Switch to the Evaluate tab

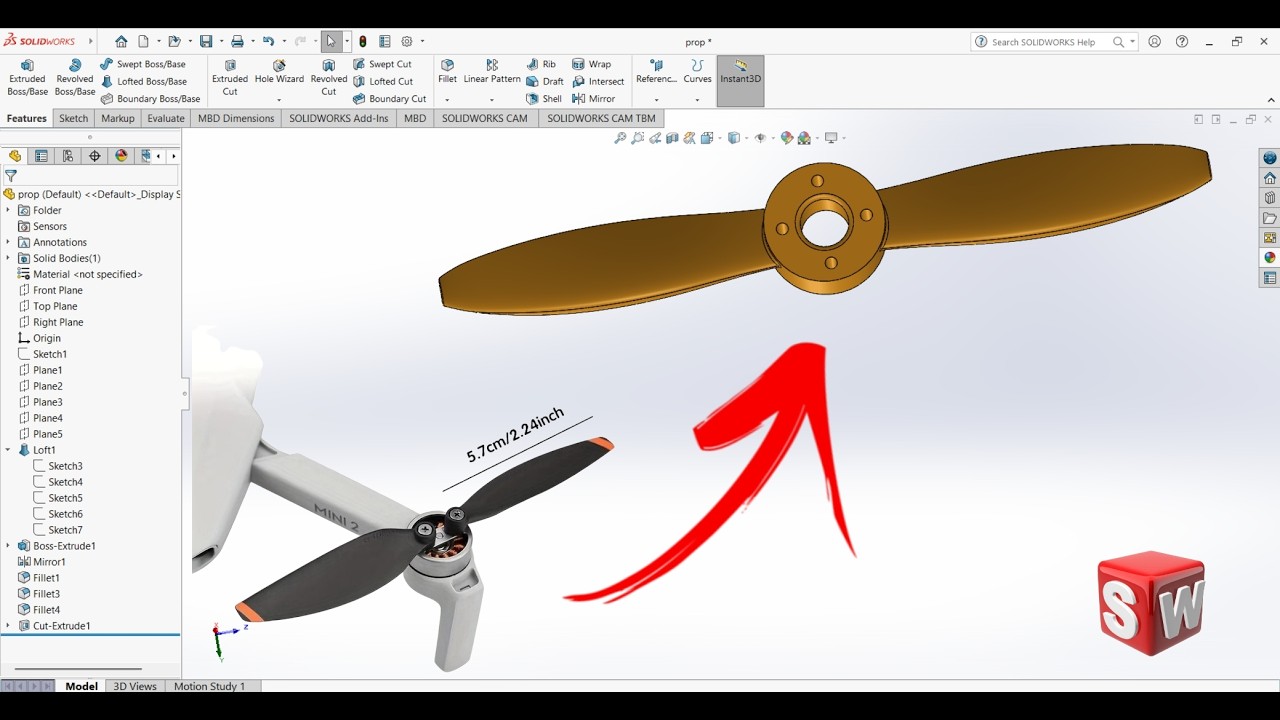[x=166, y=118]
